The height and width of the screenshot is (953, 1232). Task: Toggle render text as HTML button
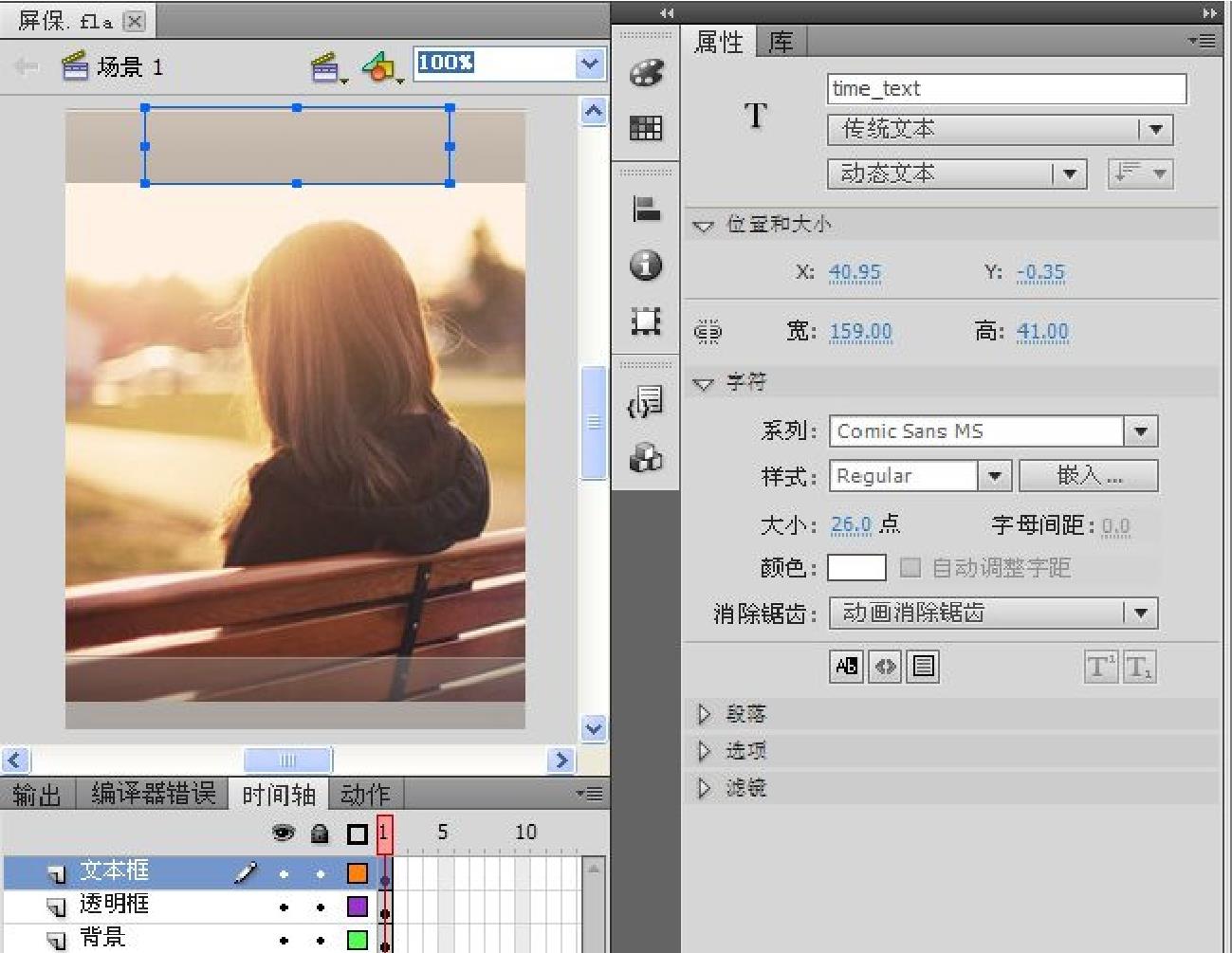pyautogui.click(x=885, y=667)
